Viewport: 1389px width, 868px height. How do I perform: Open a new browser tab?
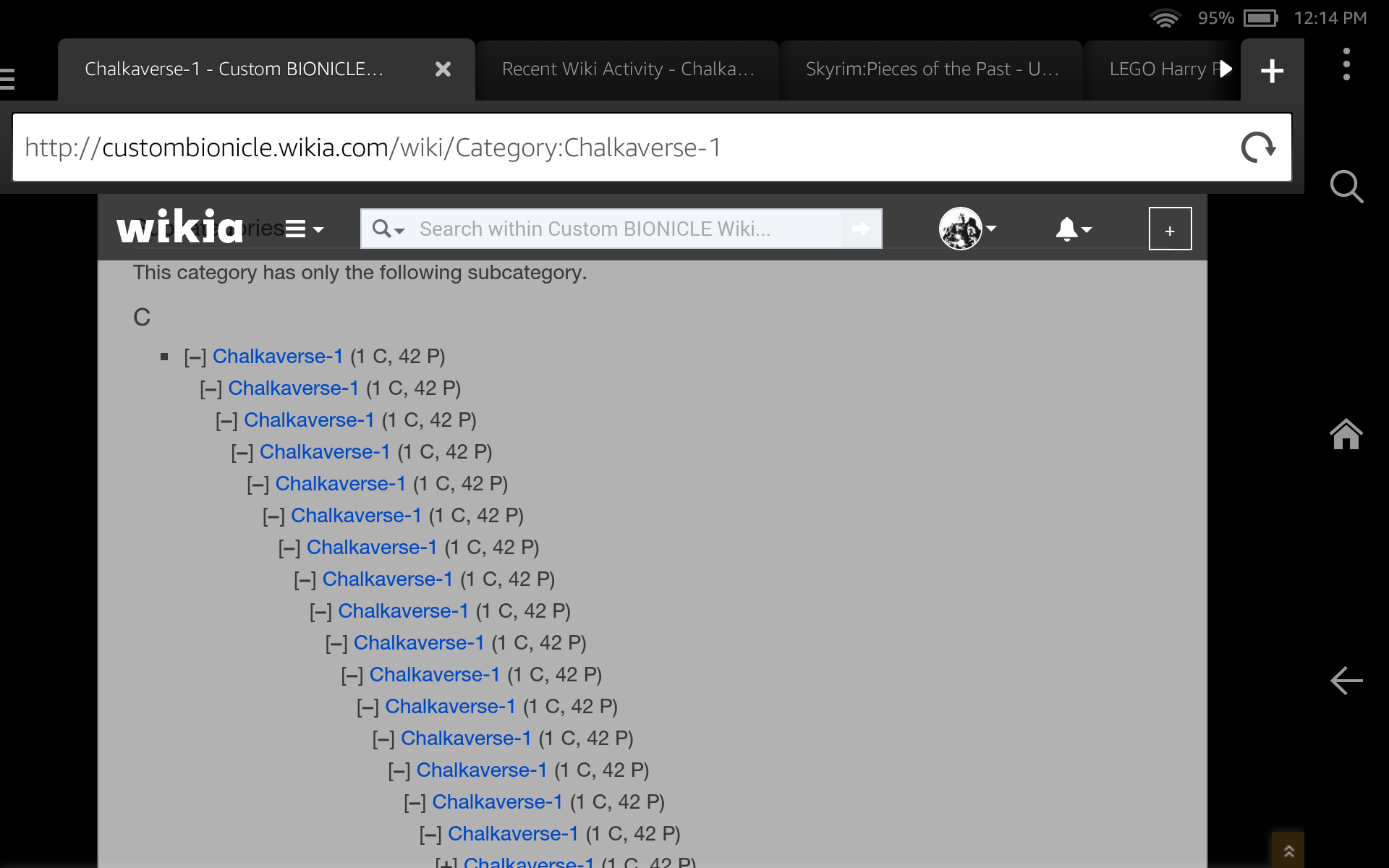(x=1271, y=70)
